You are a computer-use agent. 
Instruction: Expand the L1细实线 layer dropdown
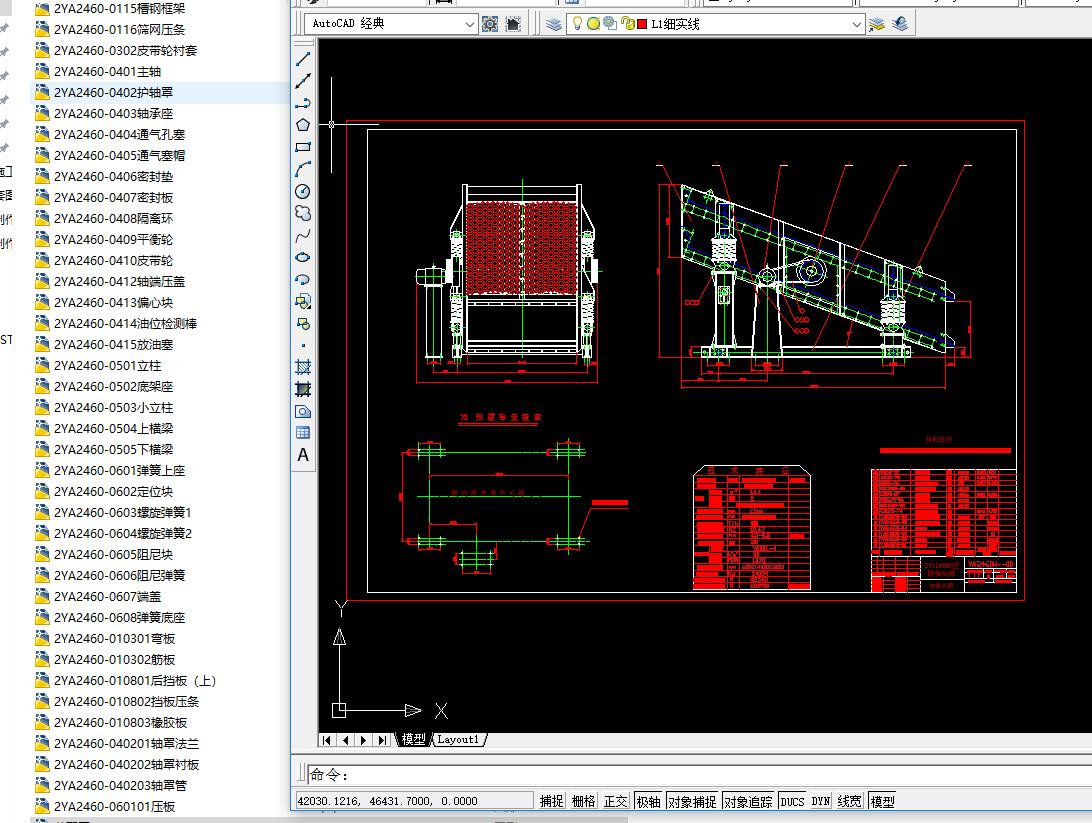[856, 24]
